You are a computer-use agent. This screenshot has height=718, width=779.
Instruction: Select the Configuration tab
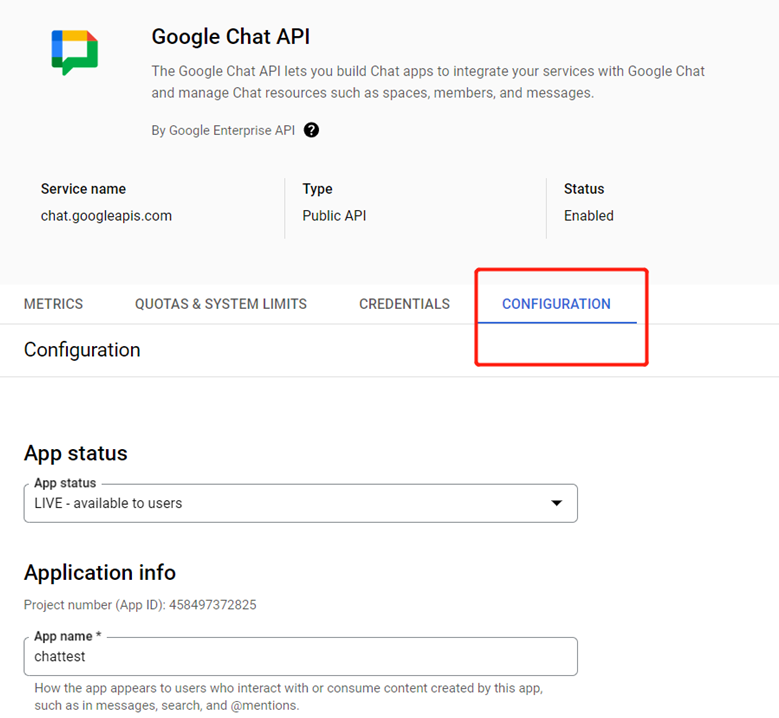tap(556, 304)
